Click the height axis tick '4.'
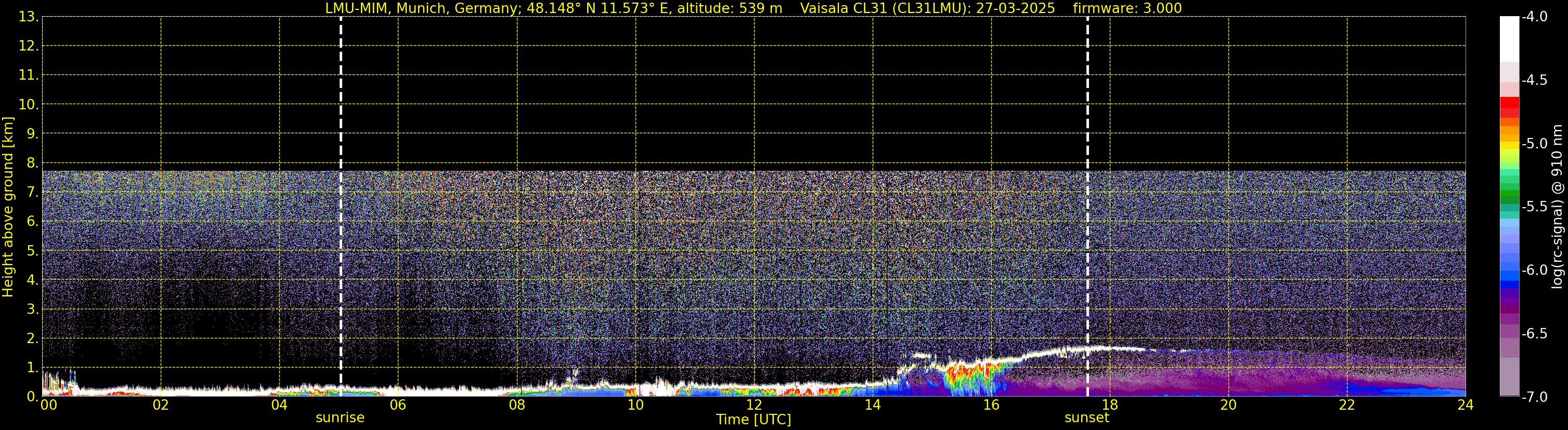The height and width of the screenshot is (430, 1568). (32, 280)
